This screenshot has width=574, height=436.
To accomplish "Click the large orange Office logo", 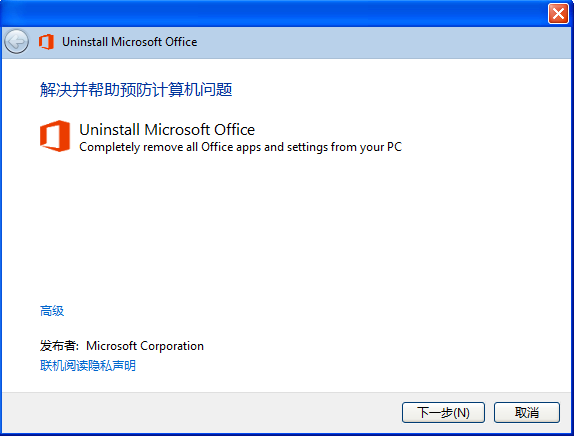I will 55,136.
